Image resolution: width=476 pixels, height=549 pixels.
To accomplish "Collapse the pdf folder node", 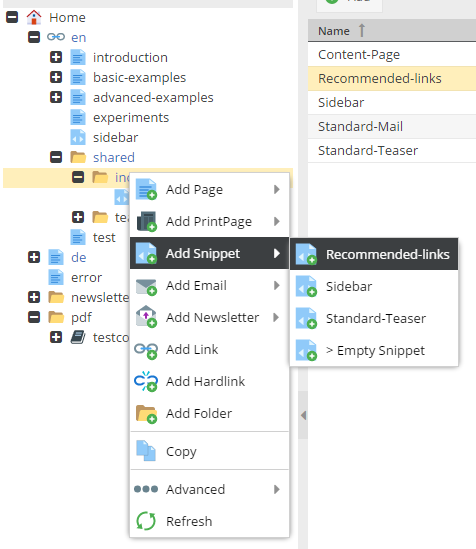I will [34, 317].
